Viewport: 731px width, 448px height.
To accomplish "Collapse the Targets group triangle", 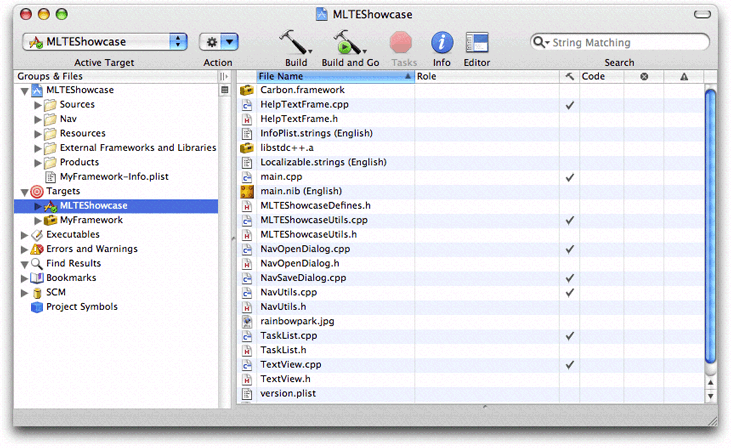I will (x=24, y=191).
